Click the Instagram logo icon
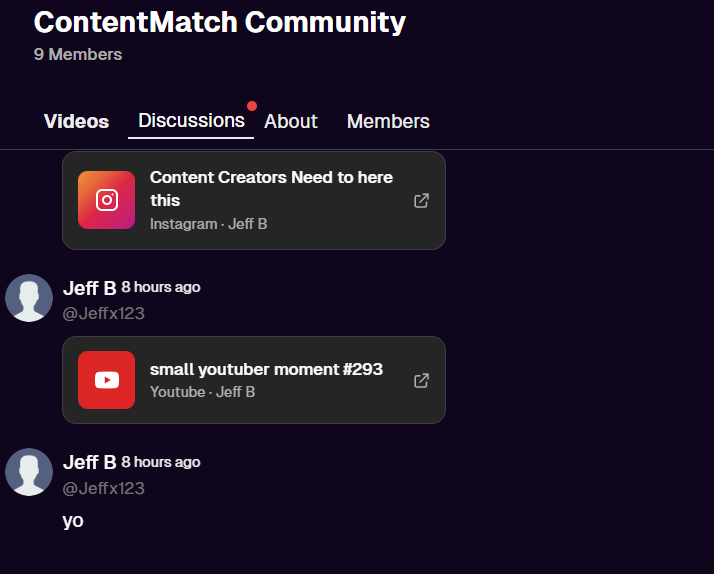 point(106,200)
